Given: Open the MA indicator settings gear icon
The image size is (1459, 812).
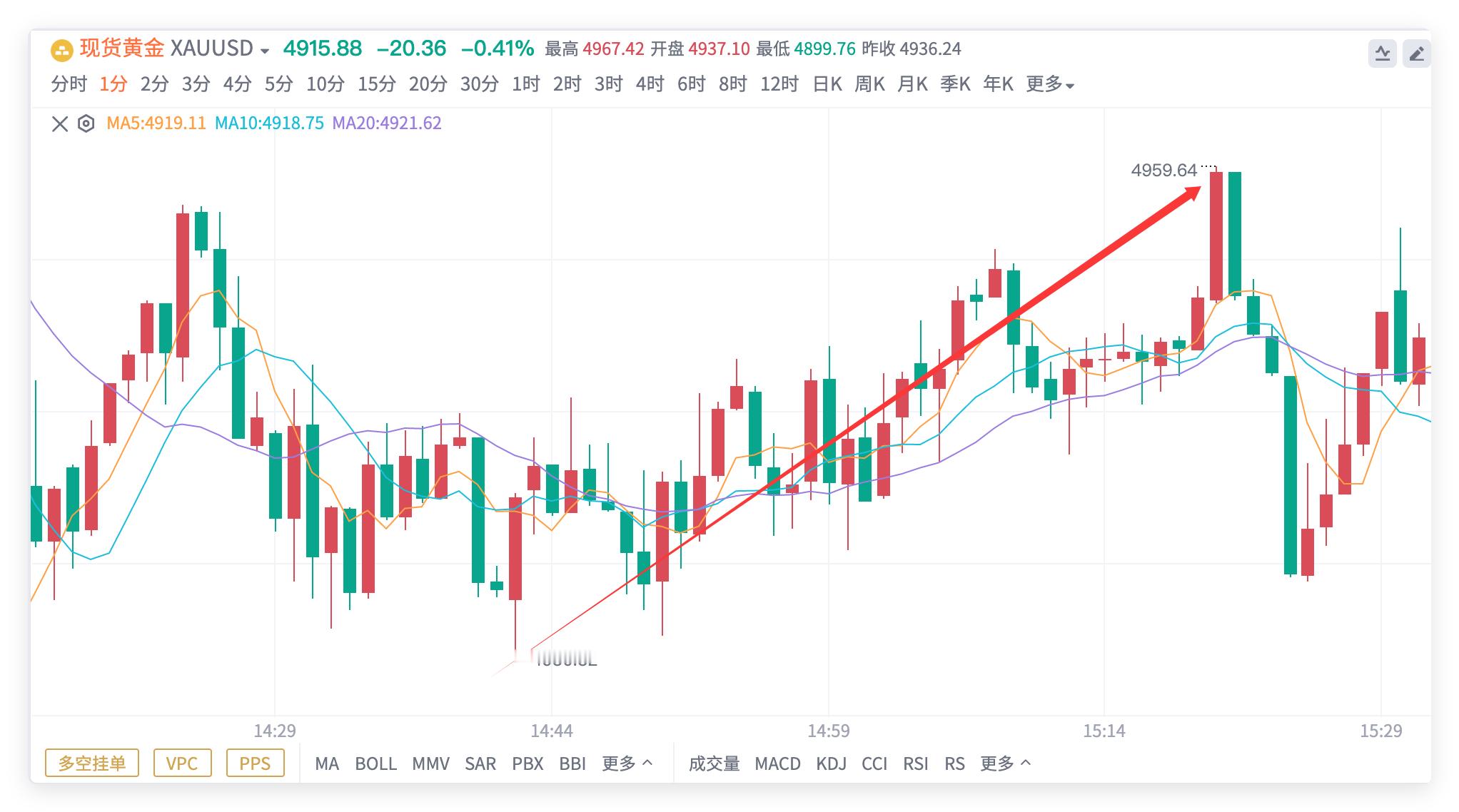Looking at the screenshot, I should pos(86,123).
